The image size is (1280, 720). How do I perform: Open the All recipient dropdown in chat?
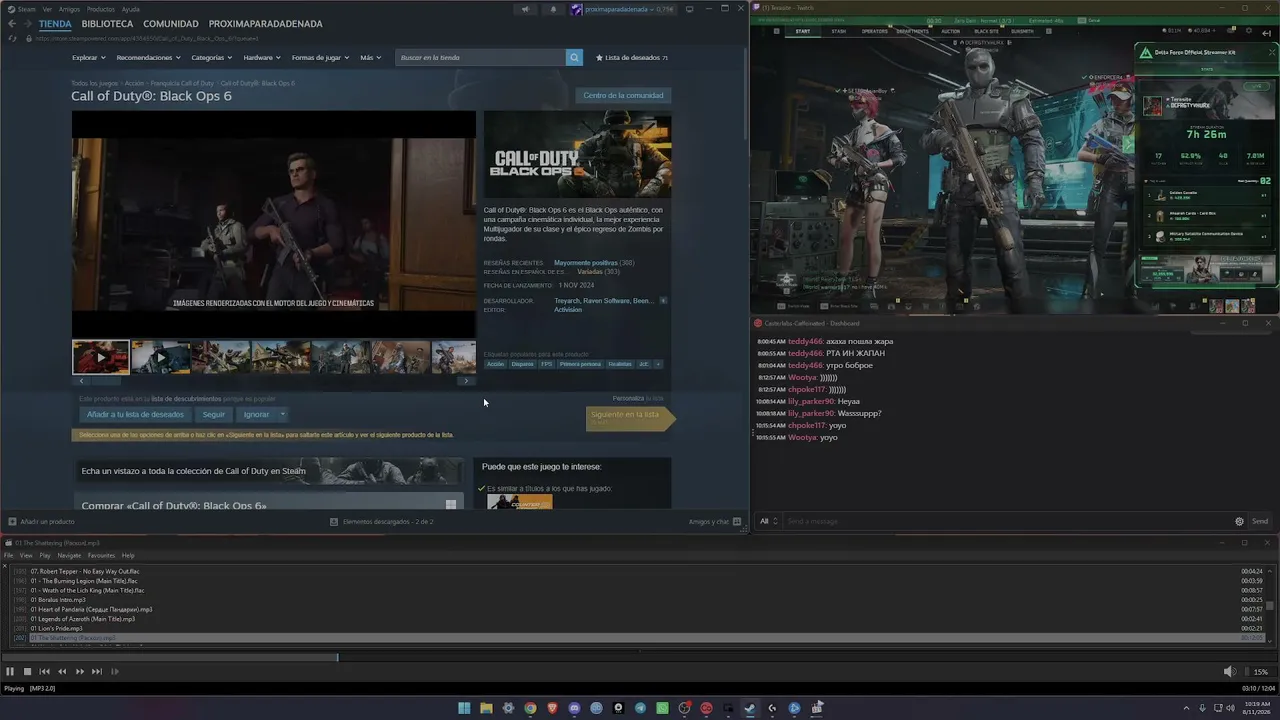[x=768, y=521]
